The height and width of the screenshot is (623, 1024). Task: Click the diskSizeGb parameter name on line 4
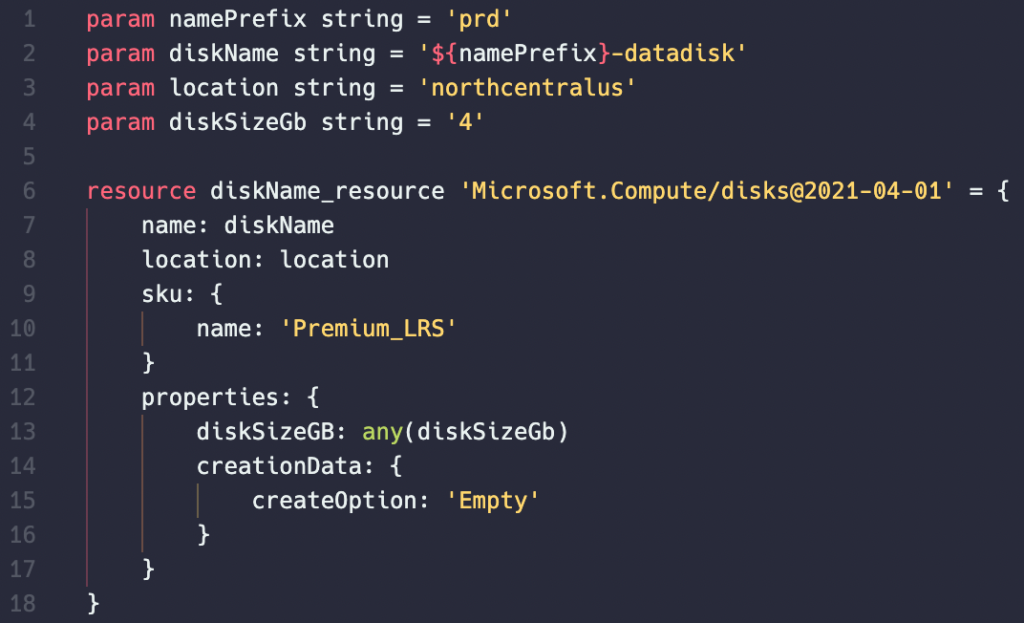[x=238, y=122]
